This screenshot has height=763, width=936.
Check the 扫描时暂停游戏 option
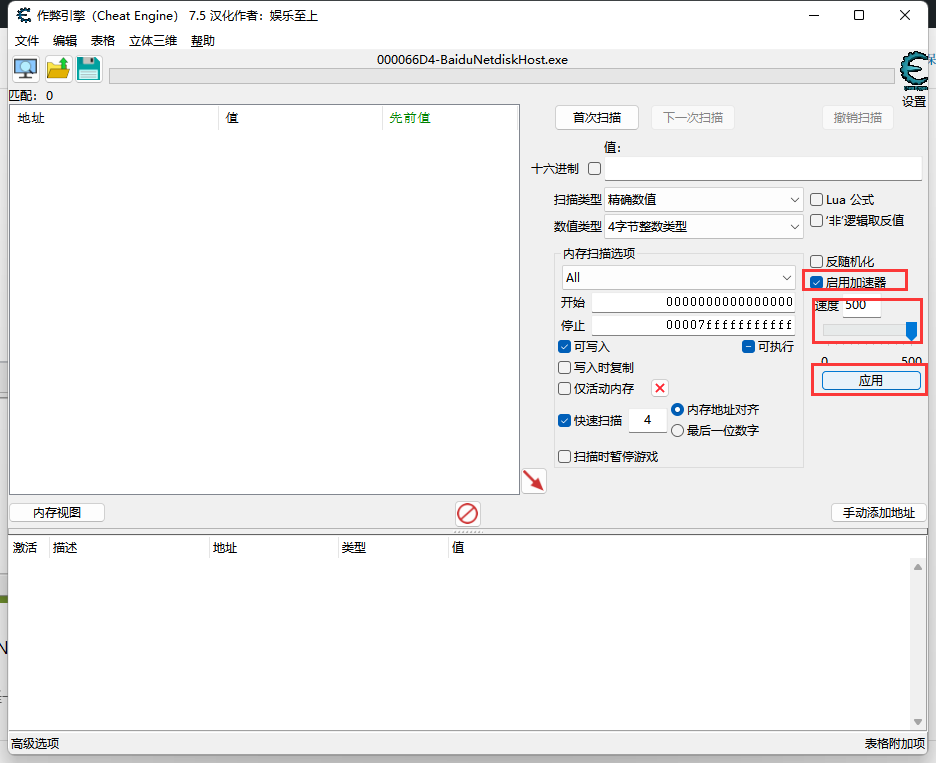click(x=565, y=457)
